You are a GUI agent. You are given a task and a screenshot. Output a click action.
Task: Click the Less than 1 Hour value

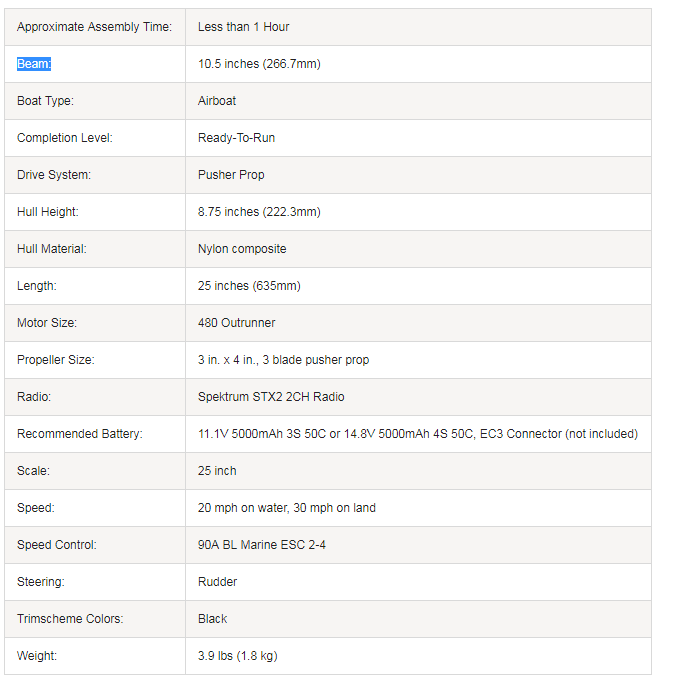point(244,27)
